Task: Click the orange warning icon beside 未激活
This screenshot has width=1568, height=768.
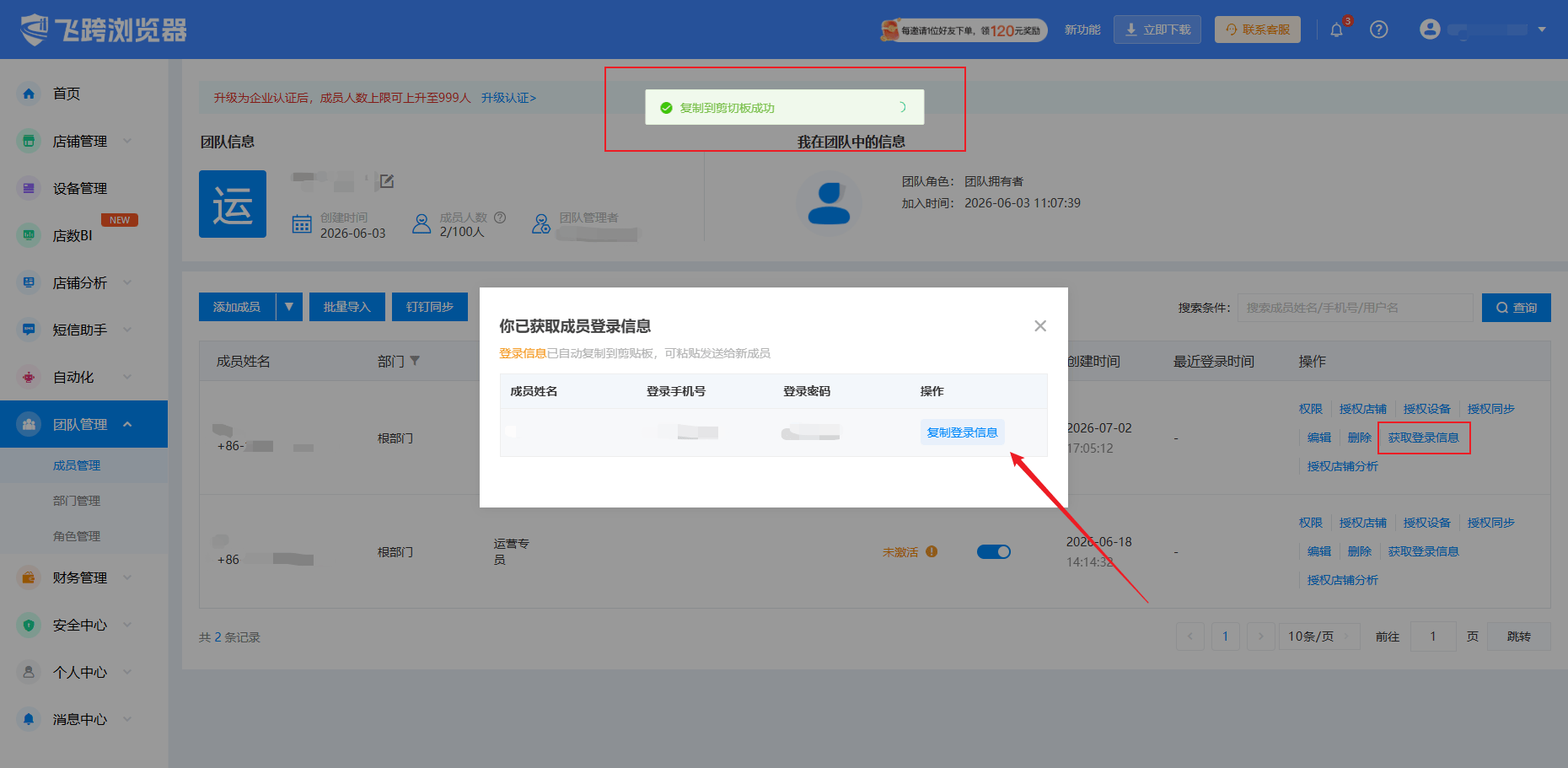Action: (x=932, y=551)
